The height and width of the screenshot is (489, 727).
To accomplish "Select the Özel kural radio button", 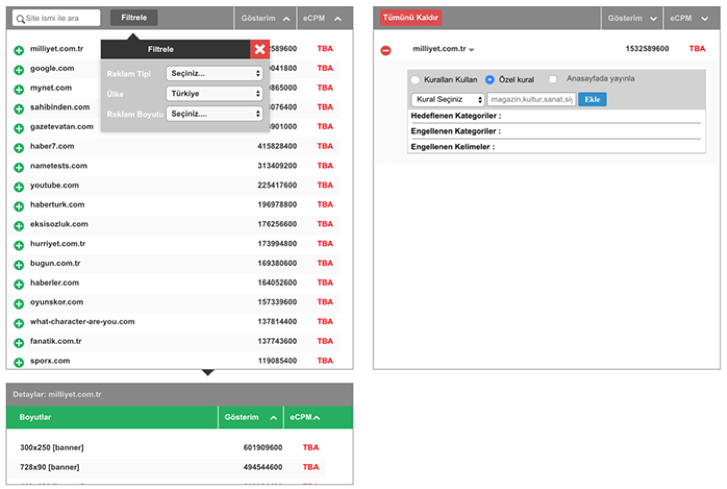I will pos(490,80).
